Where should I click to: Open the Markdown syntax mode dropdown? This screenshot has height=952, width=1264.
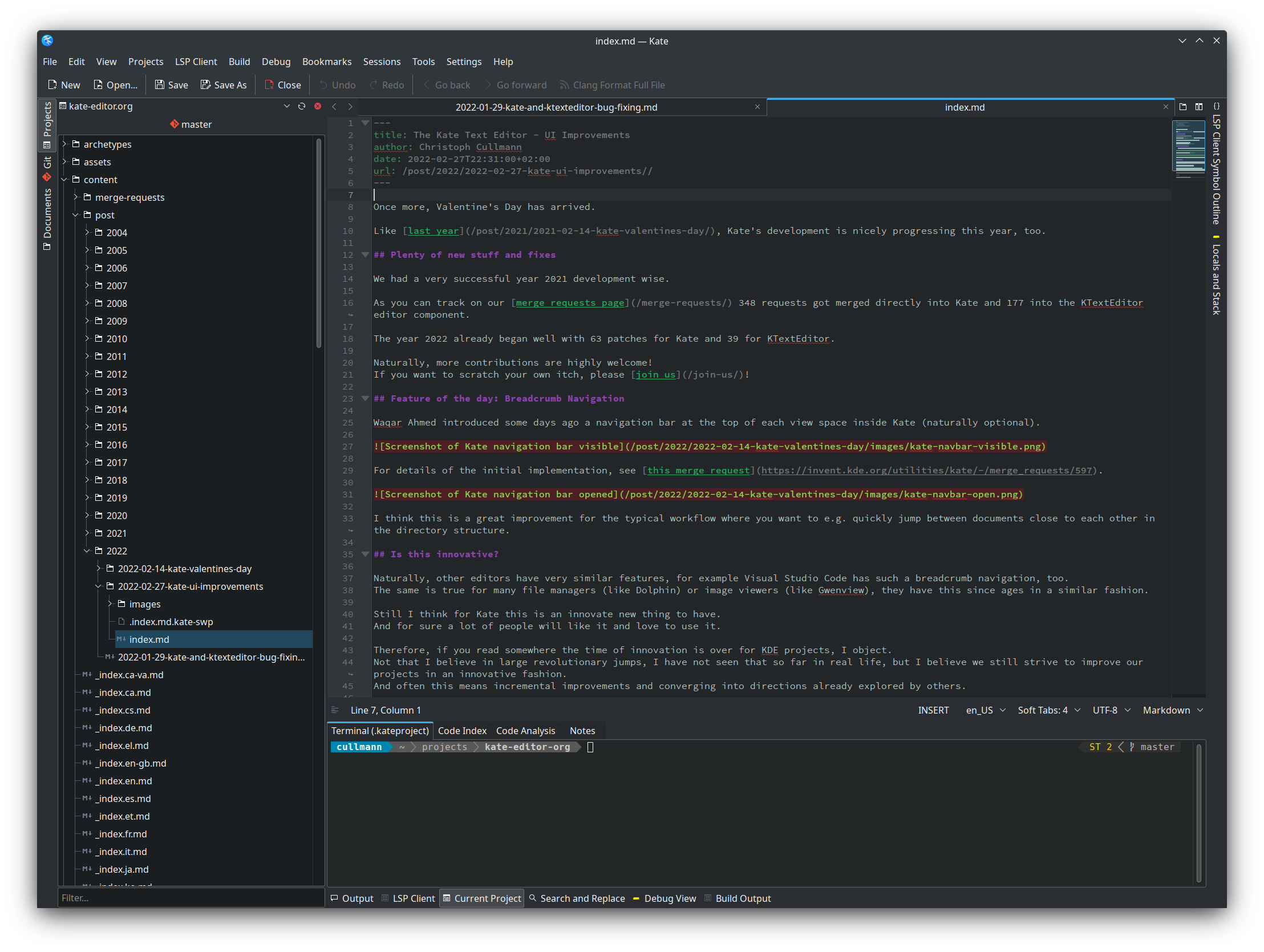(1173, 710)
